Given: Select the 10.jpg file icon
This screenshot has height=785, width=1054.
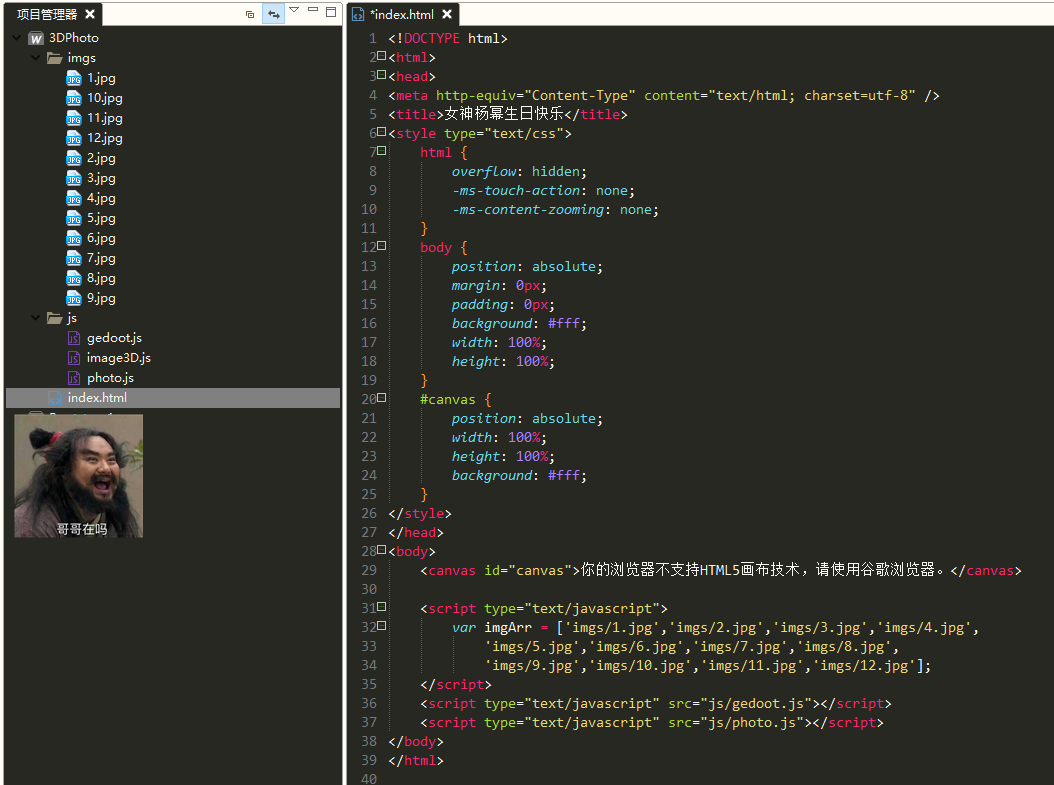Looking at the screenshot, I should 74,99.
